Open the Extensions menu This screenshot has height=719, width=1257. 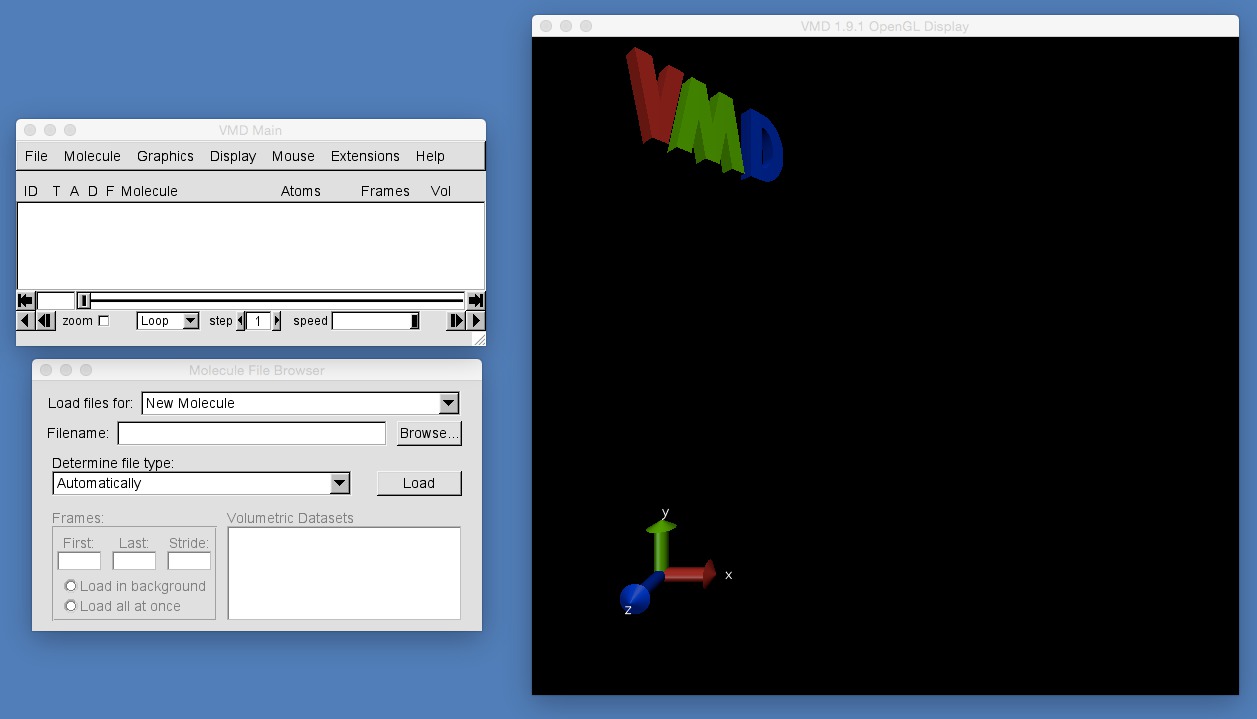[365, 156]
